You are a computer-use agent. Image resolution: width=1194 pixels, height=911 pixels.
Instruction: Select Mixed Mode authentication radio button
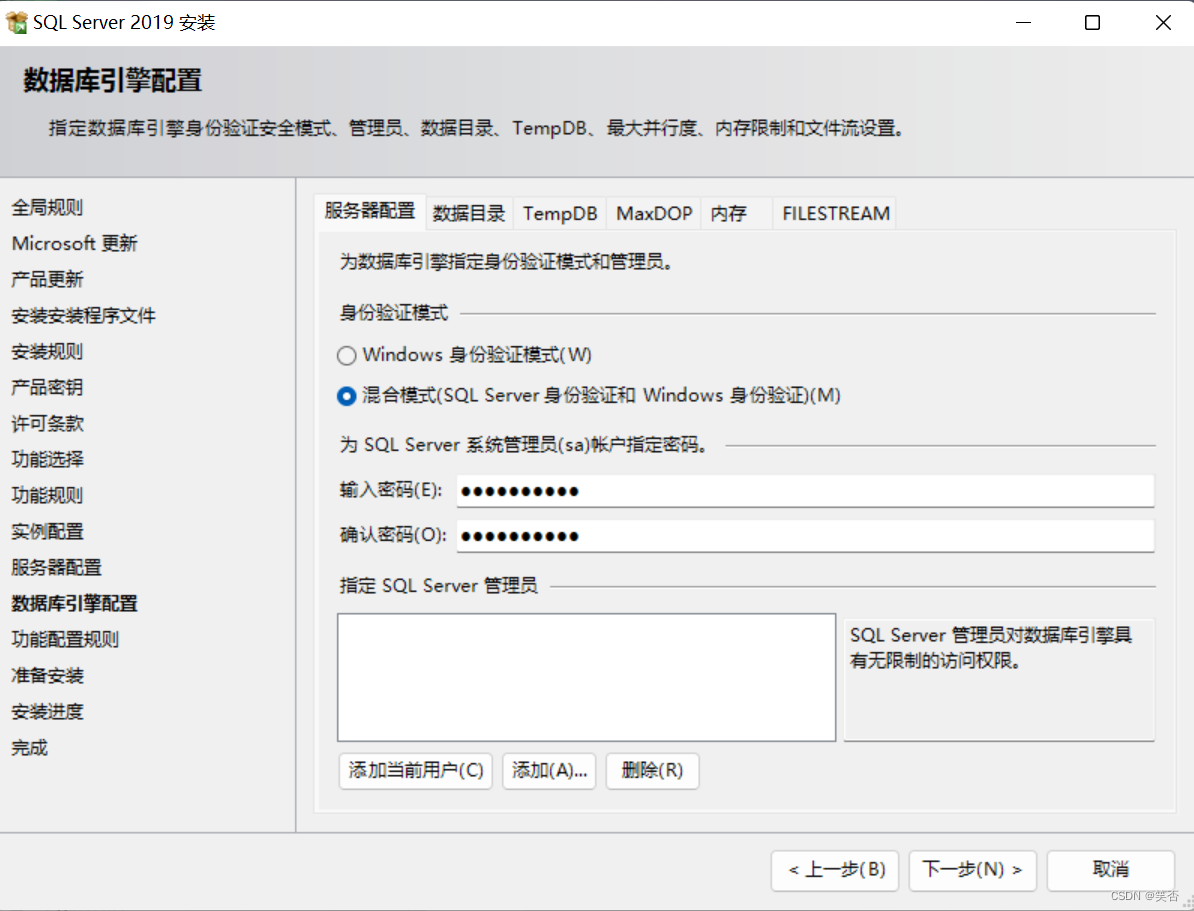click(x=346, y=396)
